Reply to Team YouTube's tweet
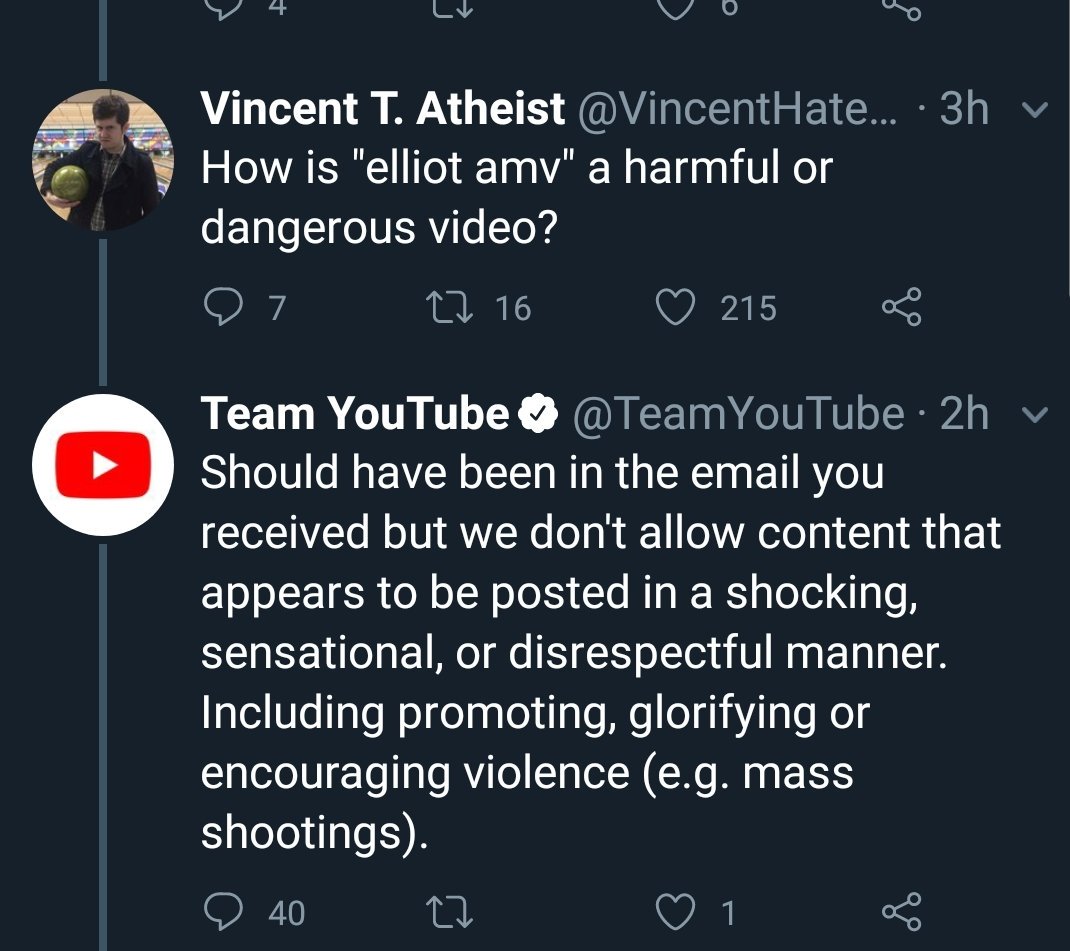1070x951 pixels. pos(220,911)
